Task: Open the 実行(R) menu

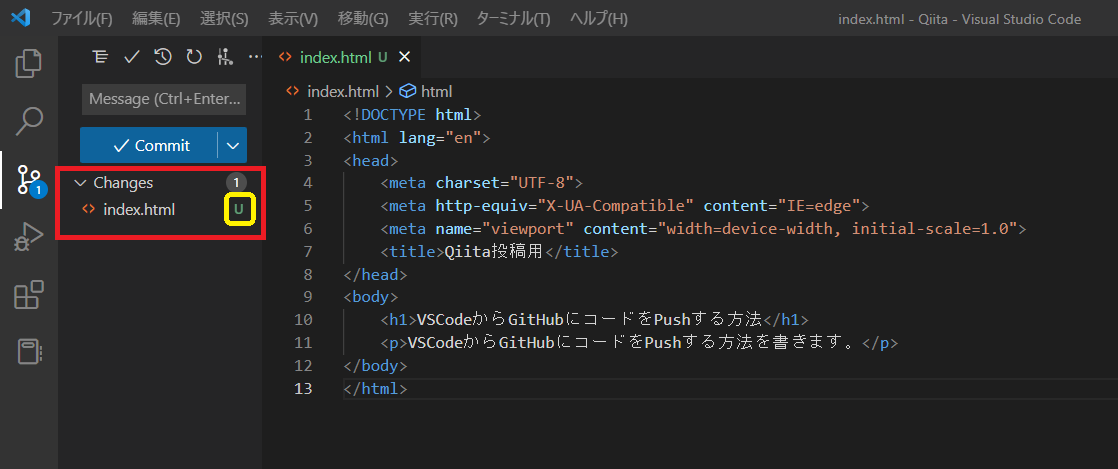Action: (x=433, y=19)
